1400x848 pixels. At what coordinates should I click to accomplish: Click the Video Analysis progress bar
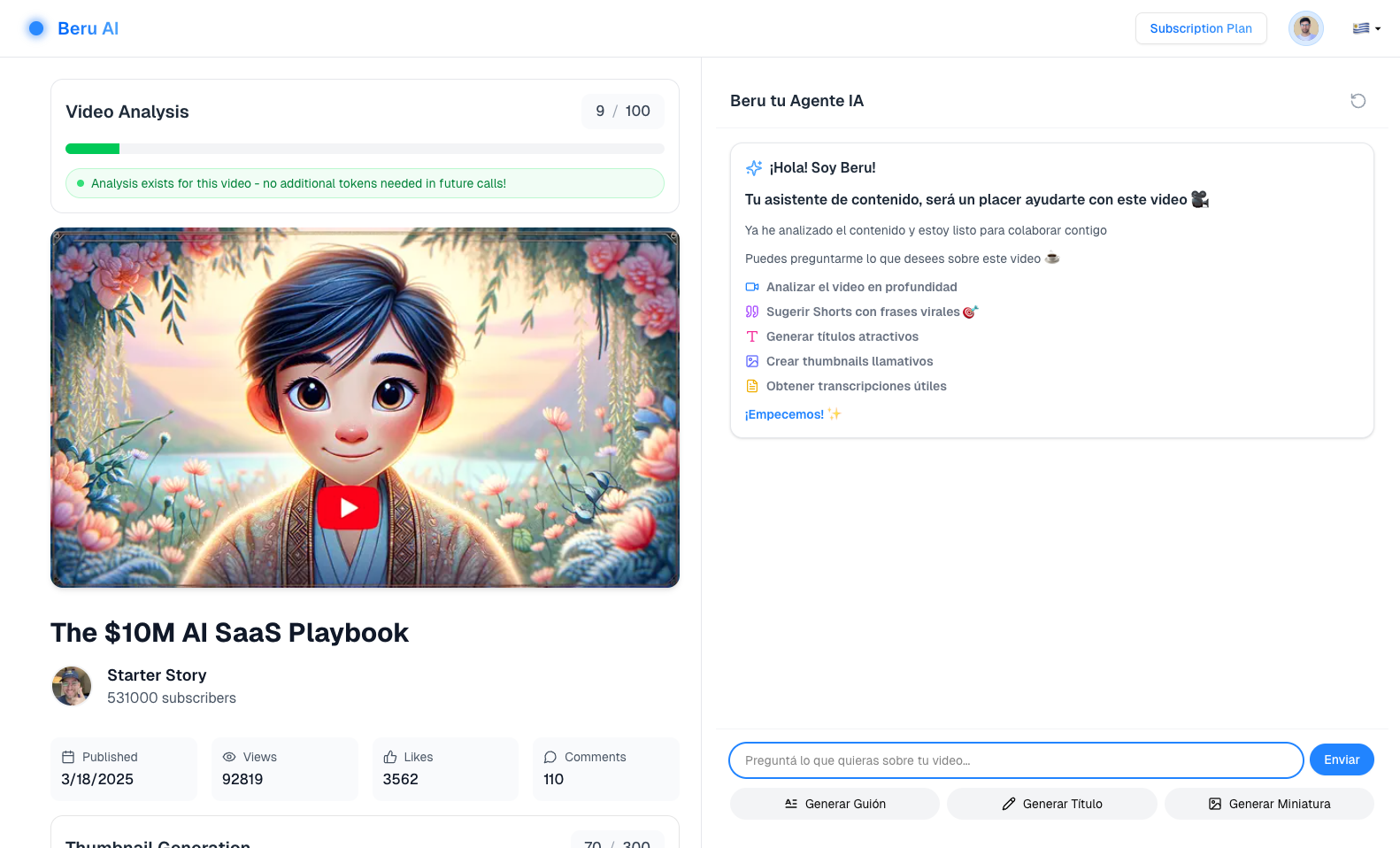(365, 149)
